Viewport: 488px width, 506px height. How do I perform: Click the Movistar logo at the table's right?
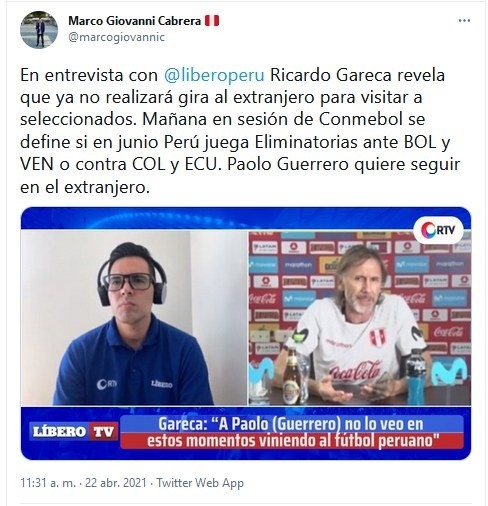449,371
